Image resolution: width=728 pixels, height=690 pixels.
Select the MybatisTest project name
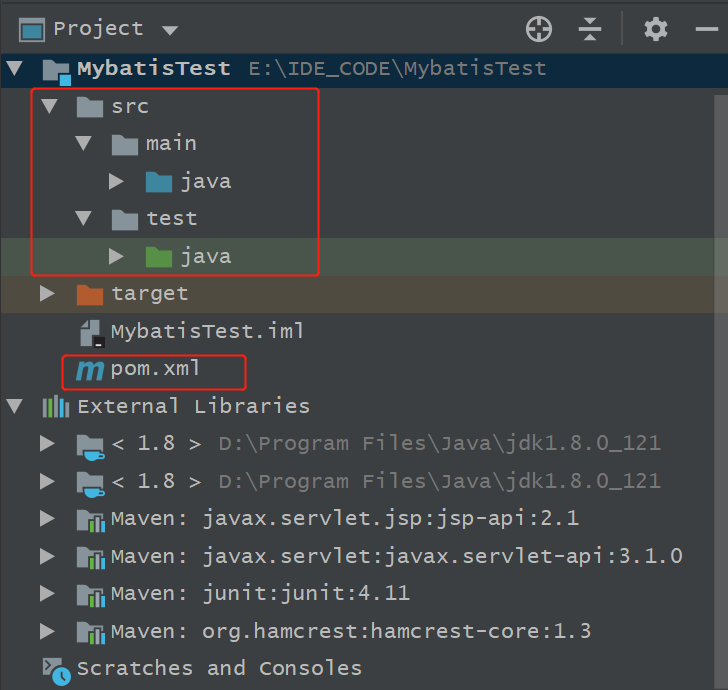tap(154, 69)
